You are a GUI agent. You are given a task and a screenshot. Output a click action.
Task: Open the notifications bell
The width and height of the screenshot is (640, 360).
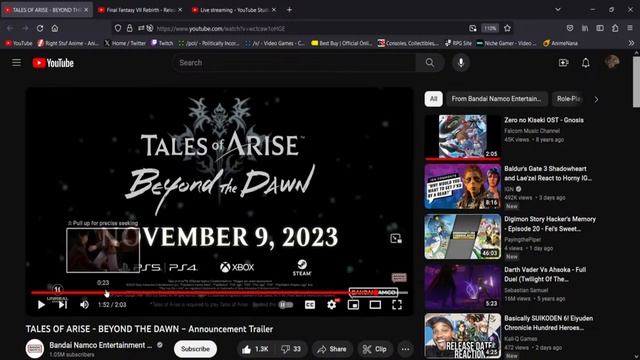(586, 62)
